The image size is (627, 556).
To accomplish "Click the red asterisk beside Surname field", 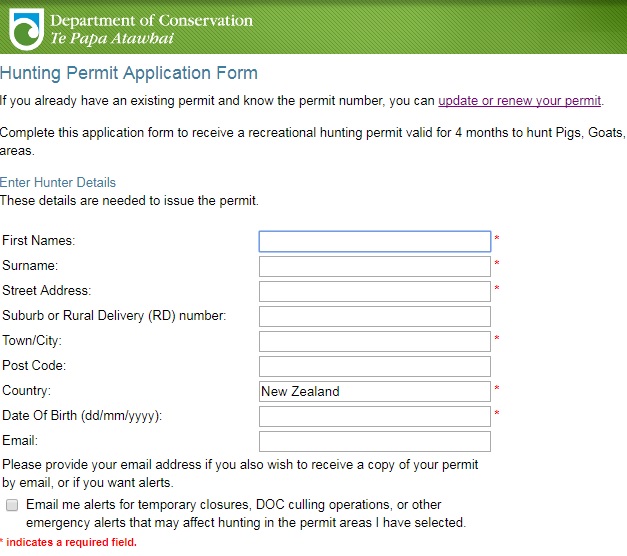I will pos(497,263).
